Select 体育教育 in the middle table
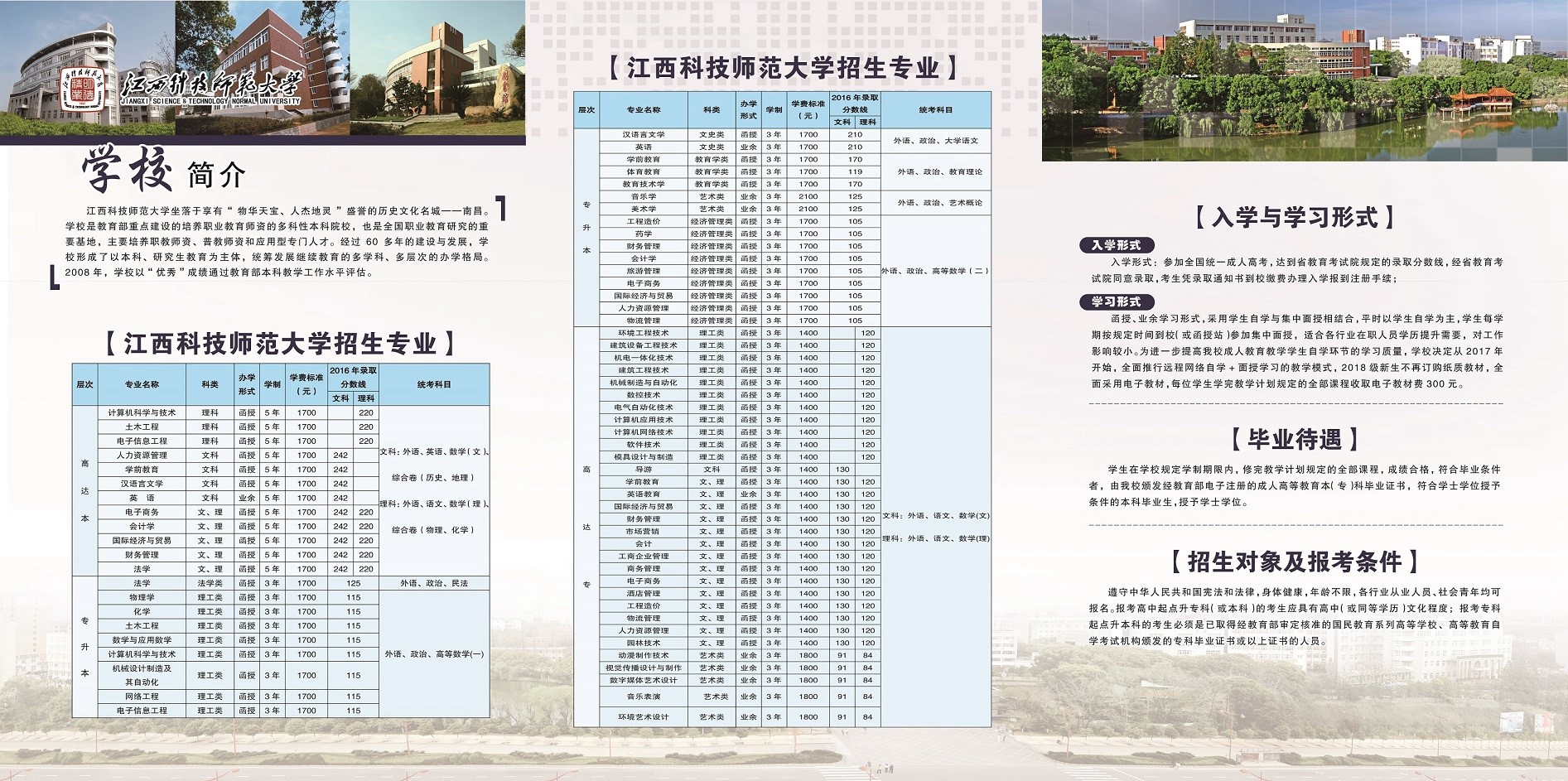 point(644,171)
